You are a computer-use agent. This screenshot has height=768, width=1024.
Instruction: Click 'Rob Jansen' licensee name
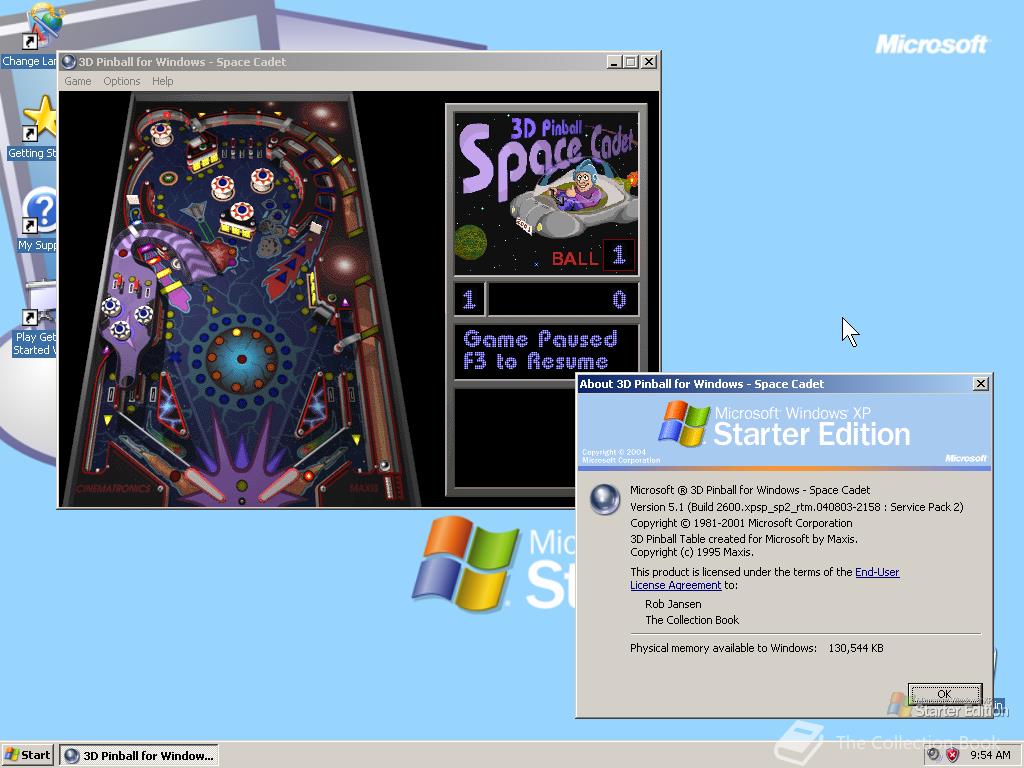pyautogui.click(x=673, y=604)
